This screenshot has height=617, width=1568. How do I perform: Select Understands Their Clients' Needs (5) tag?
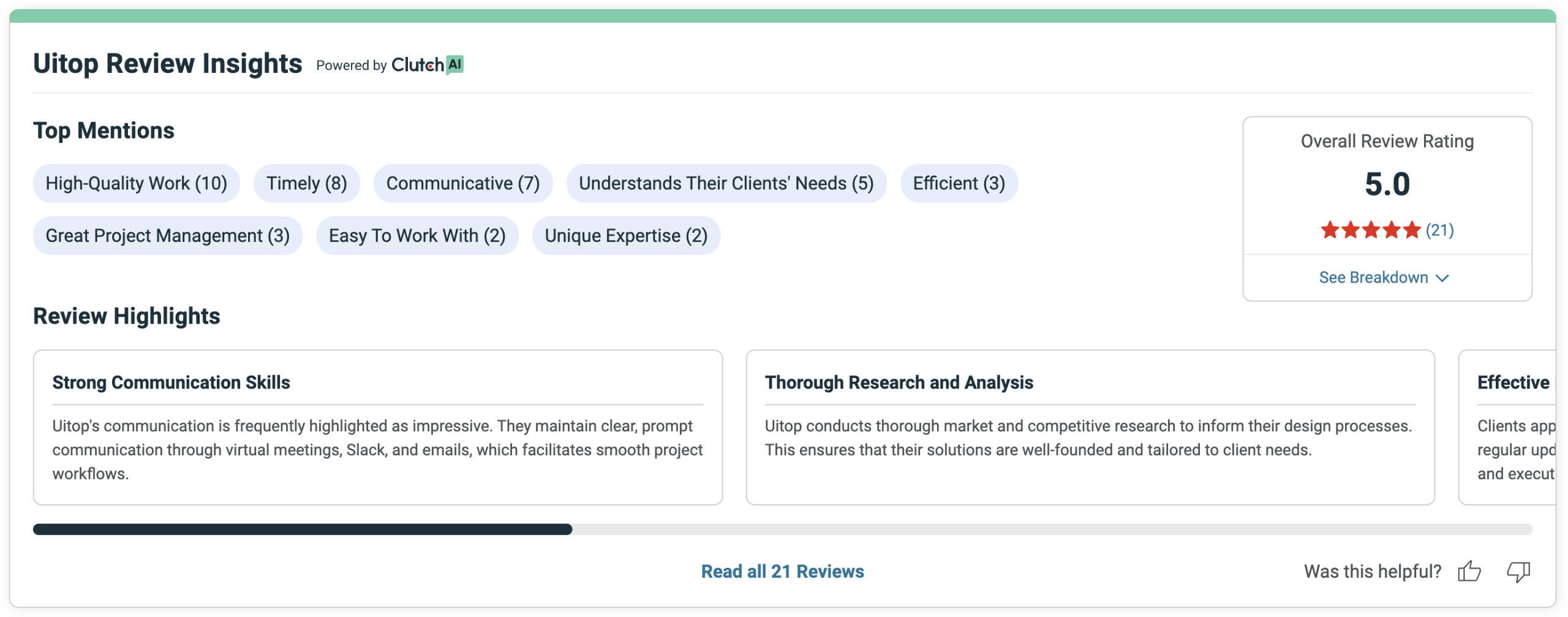pyautogui.click(x=726, y=183)
